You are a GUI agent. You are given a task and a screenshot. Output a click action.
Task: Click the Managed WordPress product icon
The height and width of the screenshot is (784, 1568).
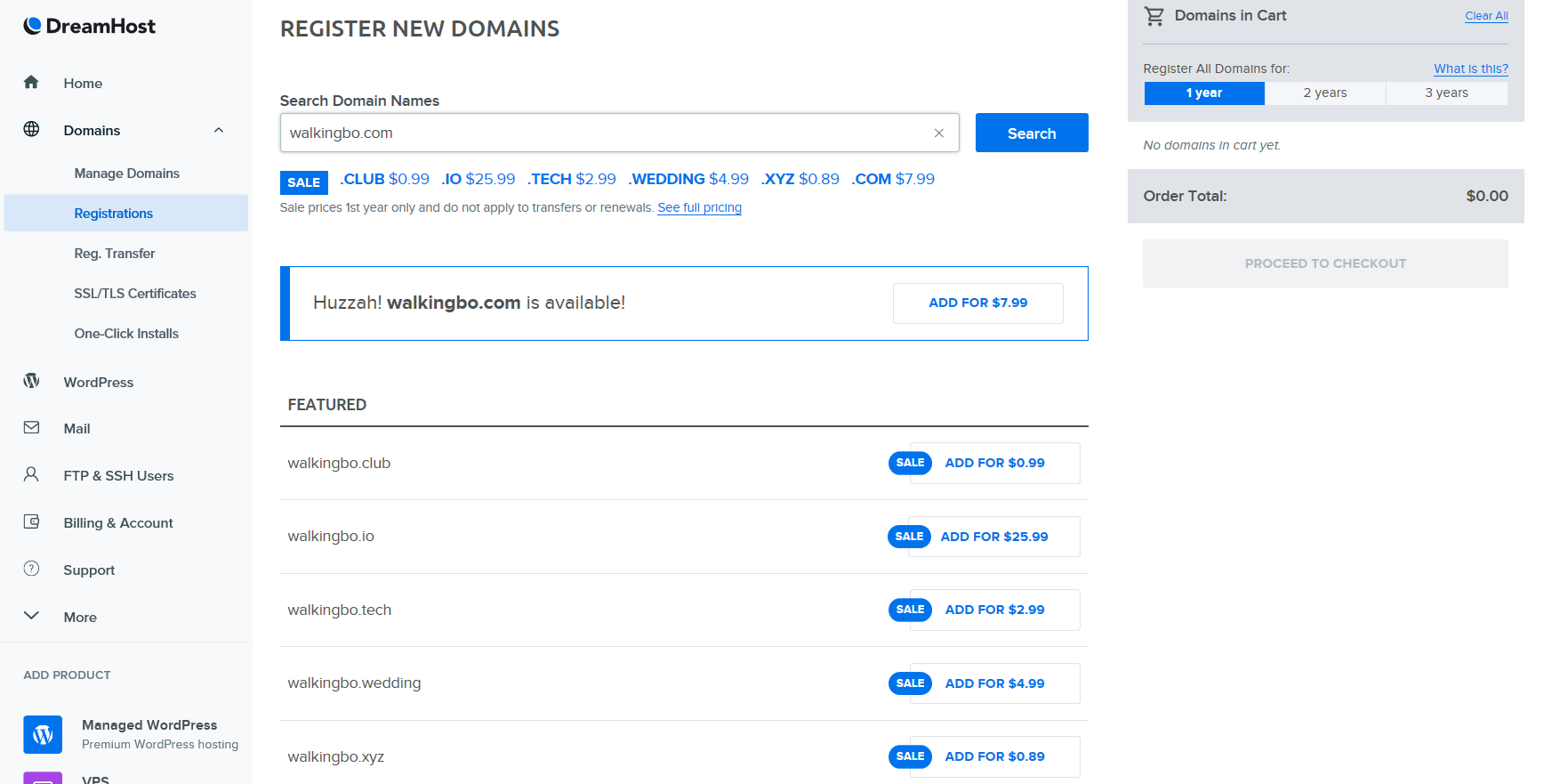pyautogui.click(x=43, y=734)
